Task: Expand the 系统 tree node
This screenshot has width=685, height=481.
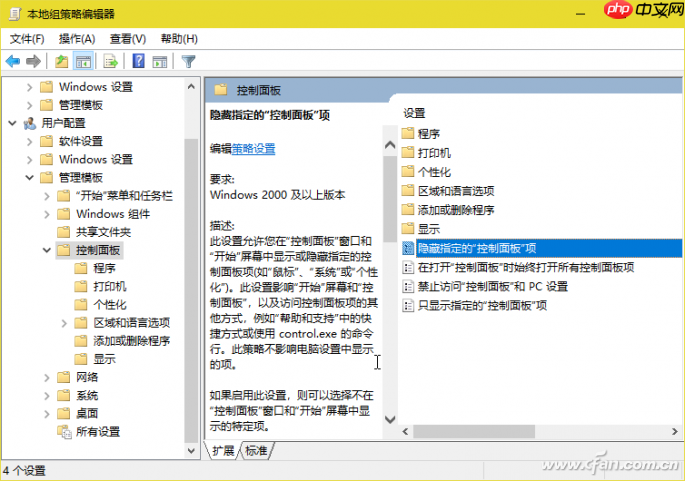Action: (x=47, y=396)
